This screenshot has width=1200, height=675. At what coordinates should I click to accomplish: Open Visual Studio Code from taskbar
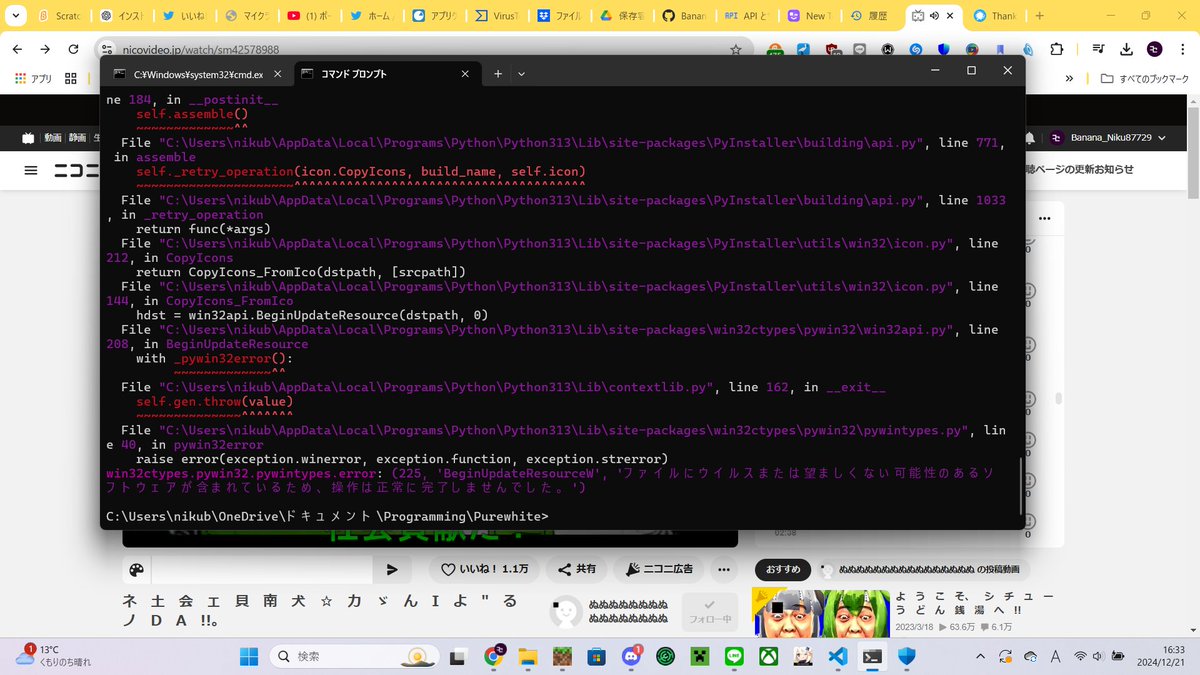coord(838,656)
